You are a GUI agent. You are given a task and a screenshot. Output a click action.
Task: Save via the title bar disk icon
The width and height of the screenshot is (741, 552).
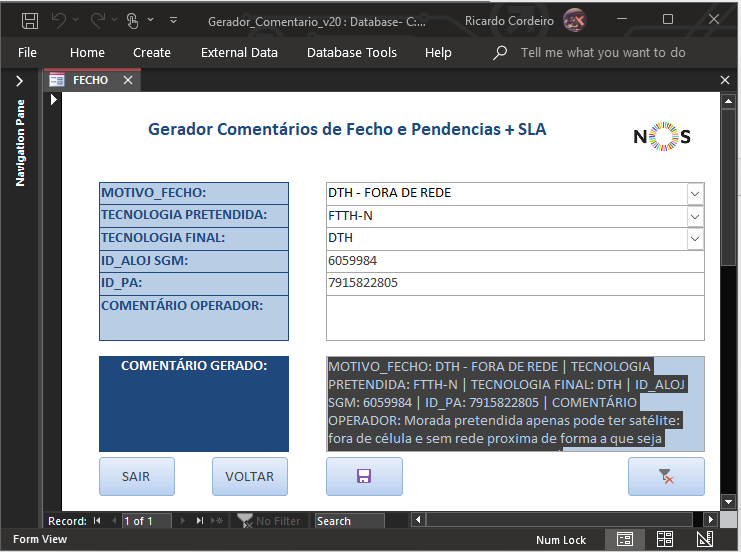[x=30, y=21]
